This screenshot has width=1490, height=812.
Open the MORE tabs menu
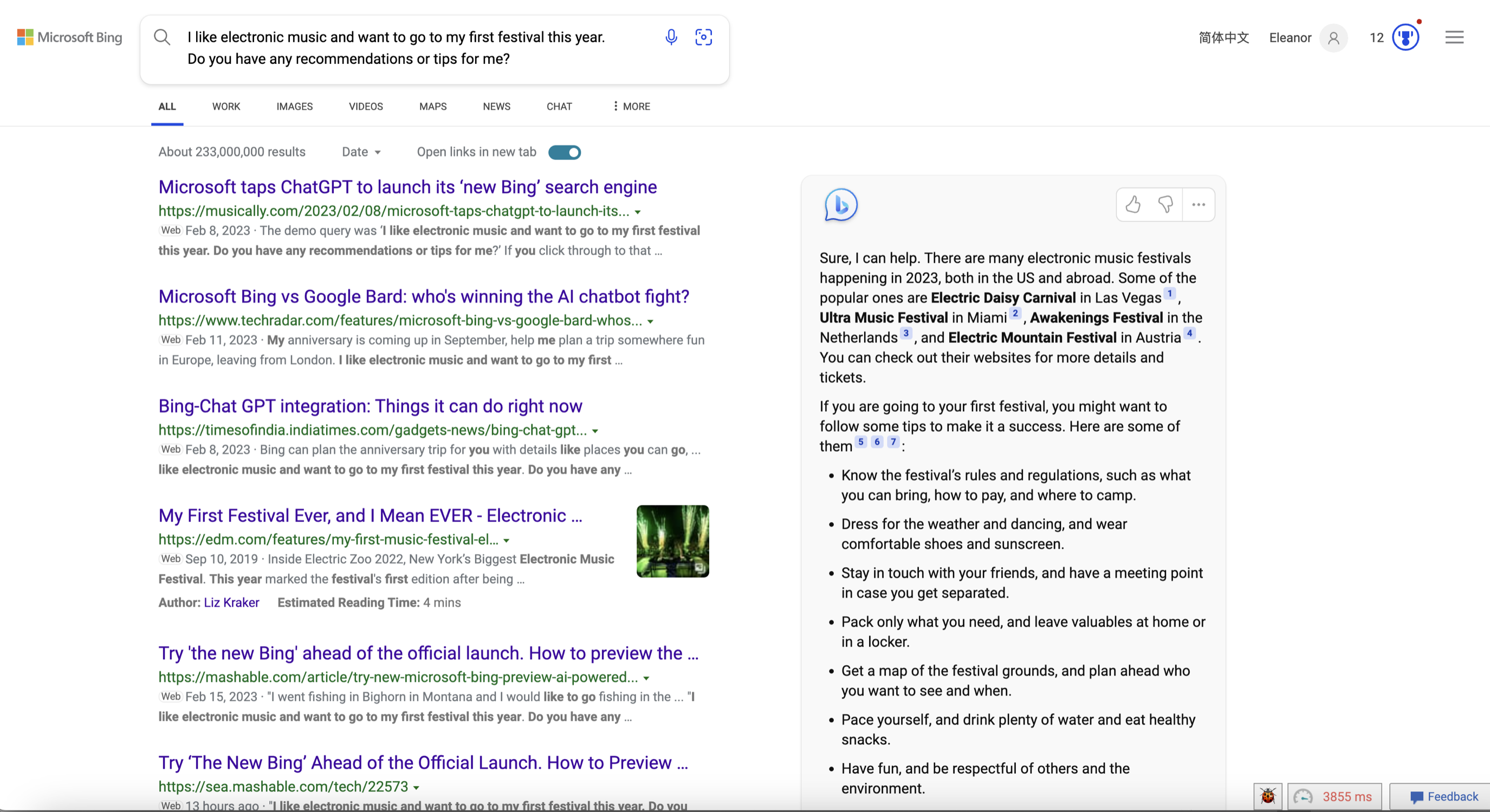coord(632,106)
